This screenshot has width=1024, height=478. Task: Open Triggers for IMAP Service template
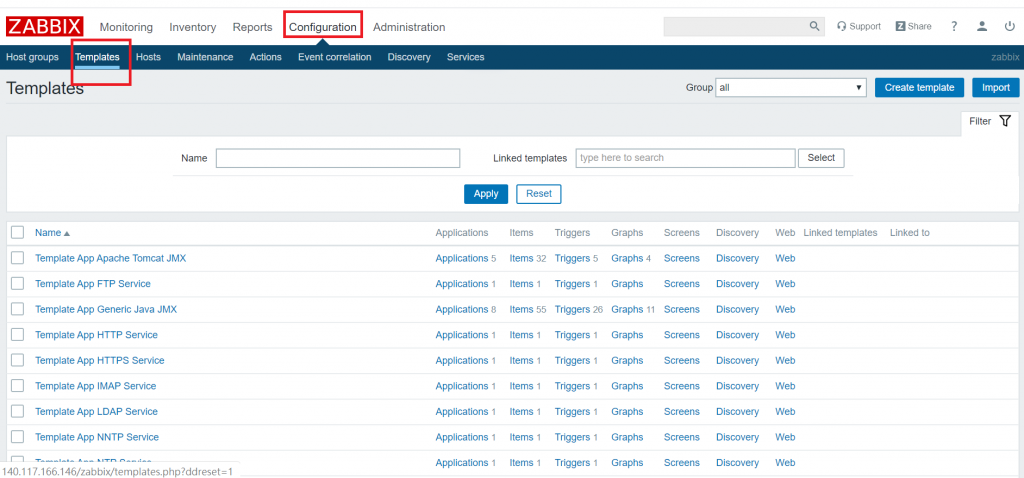coord(572,385)
